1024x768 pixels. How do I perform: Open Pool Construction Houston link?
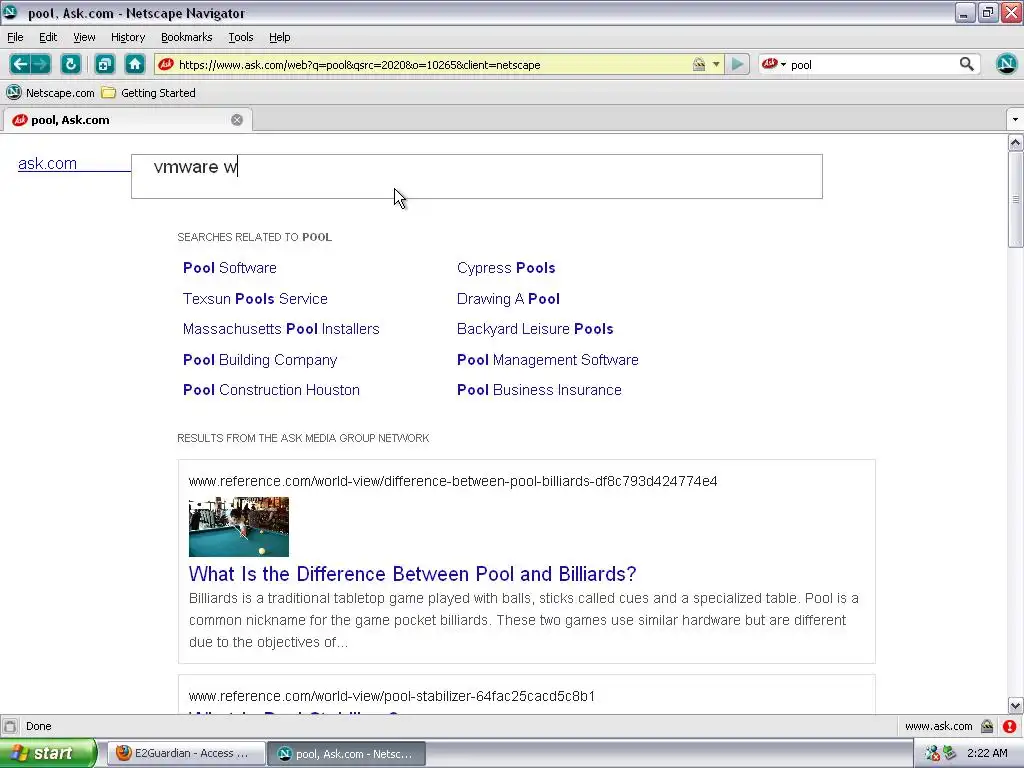tap(271, 390)
